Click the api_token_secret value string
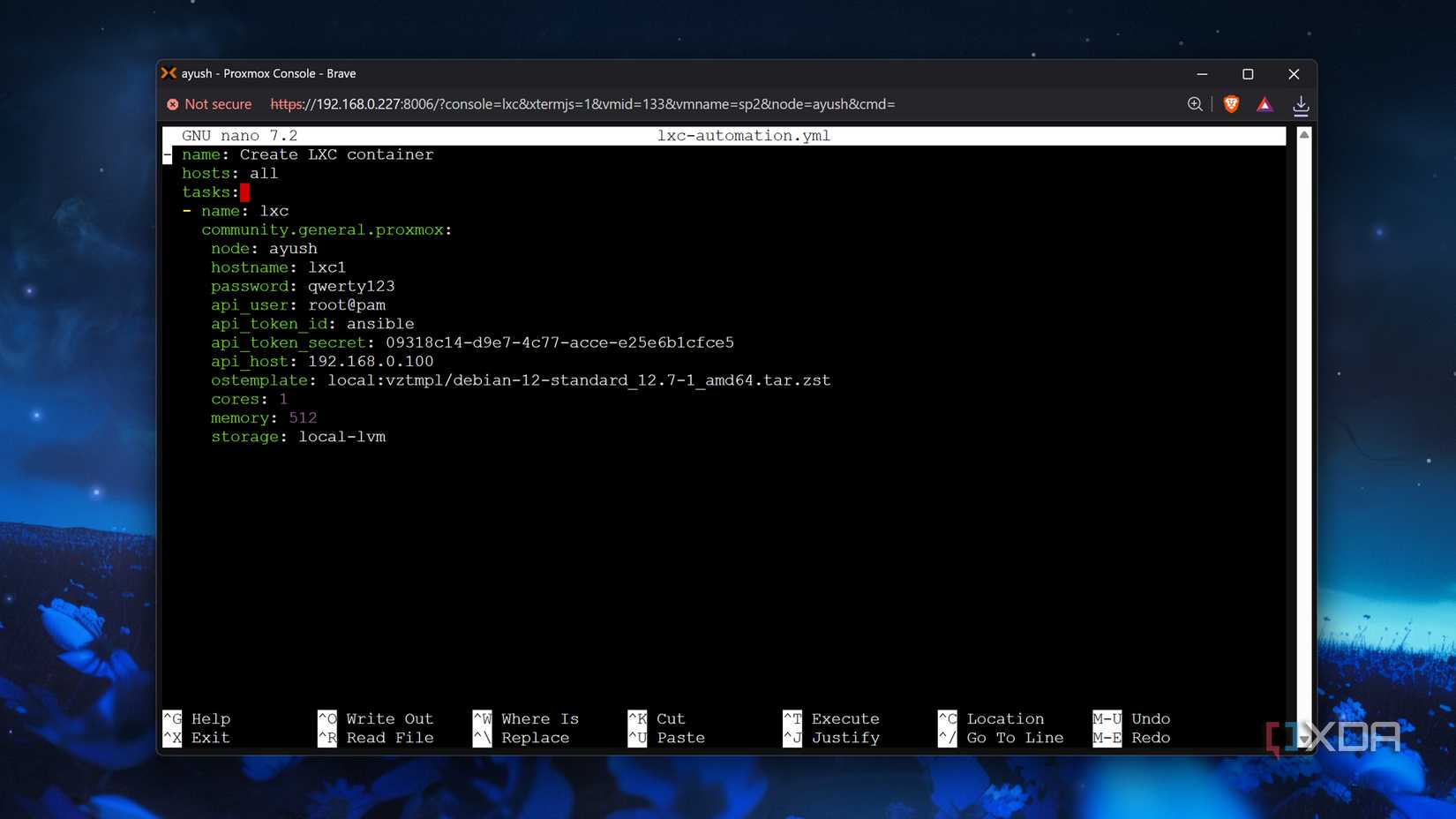Image resolution: width=1456 pixels, height=819 pixels. pyautogui.click(x=559, y=342)
